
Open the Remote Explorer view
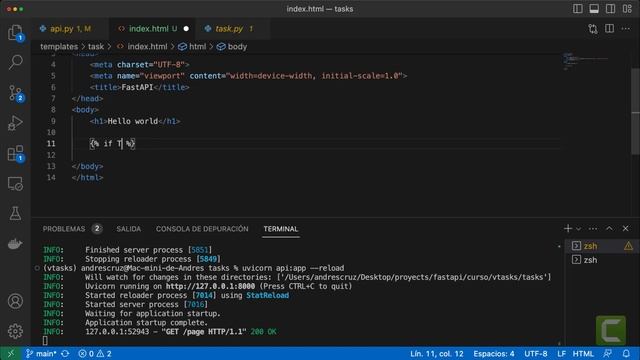coord(16,184)
